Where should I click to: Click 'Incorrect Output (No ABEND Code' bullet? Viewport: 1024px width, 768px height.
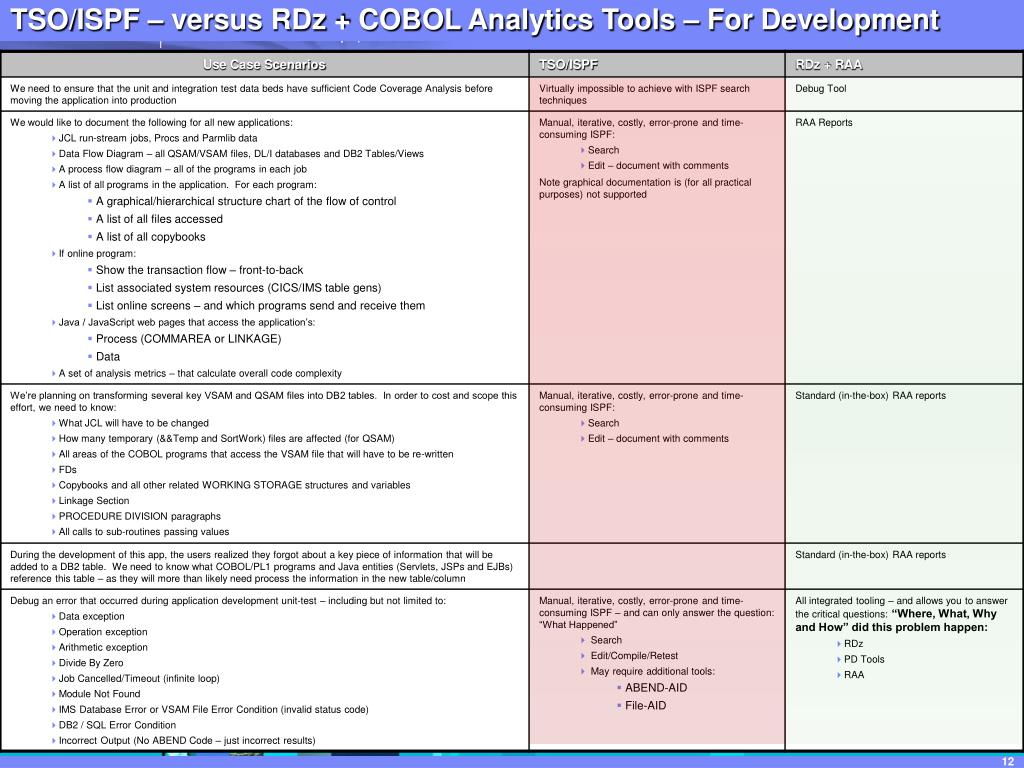[186, 741]
